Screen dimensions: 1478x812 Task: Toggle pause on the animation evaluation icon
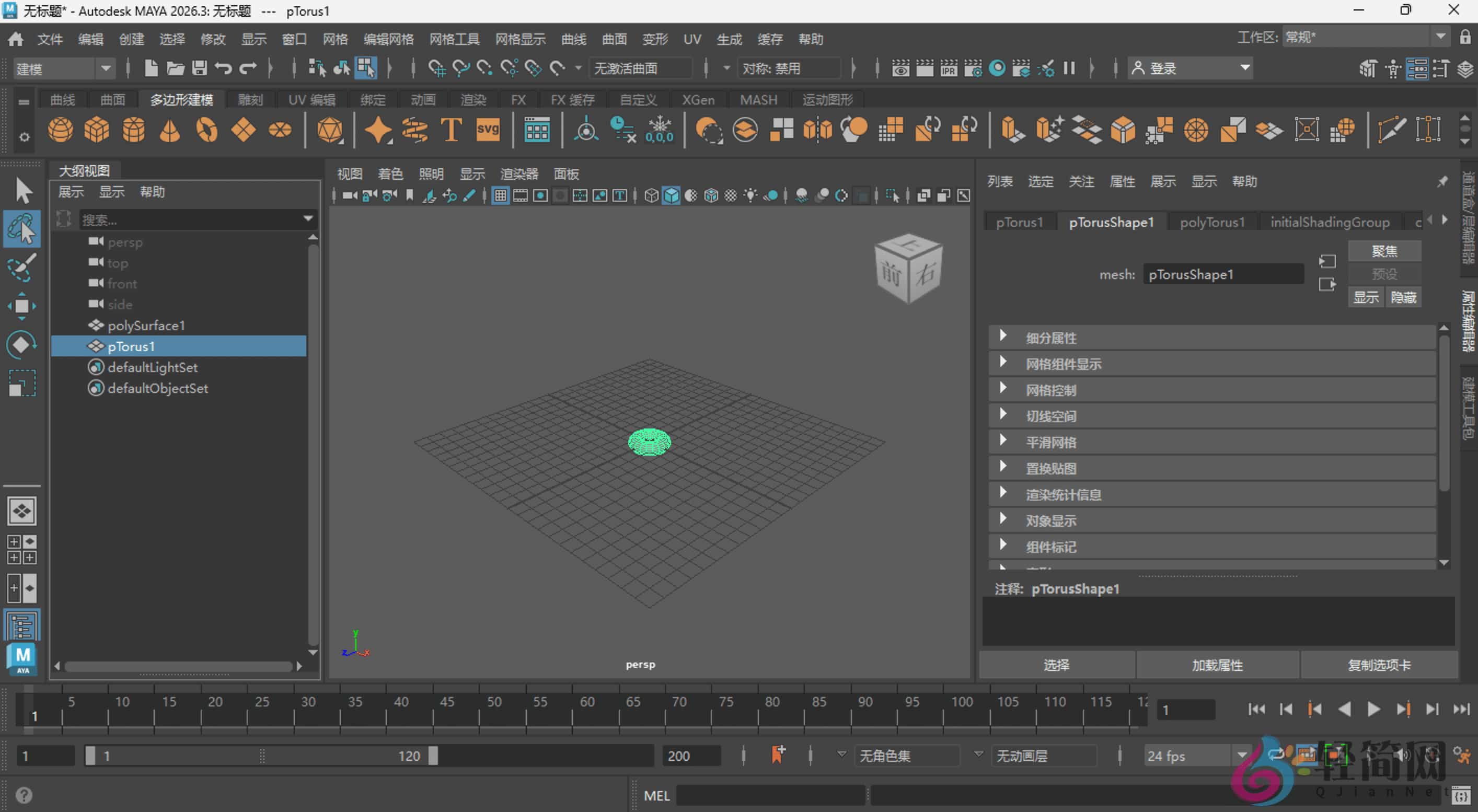[1068, 68]
